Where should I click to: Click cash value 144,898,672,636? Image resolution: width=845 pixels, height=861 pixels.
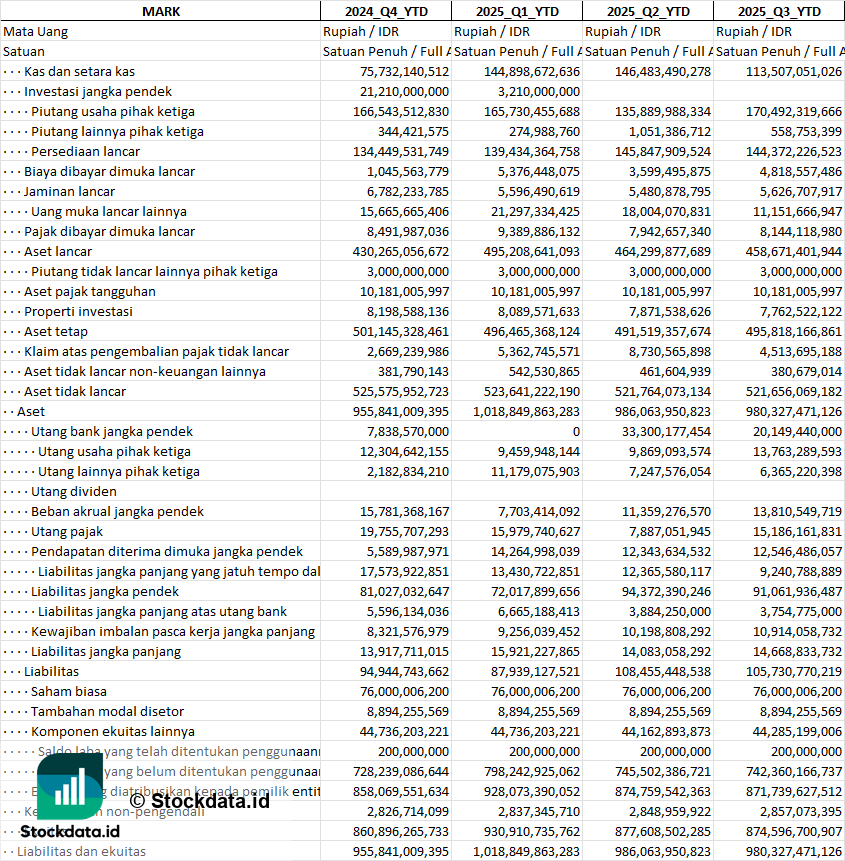[x=531, y=71]
